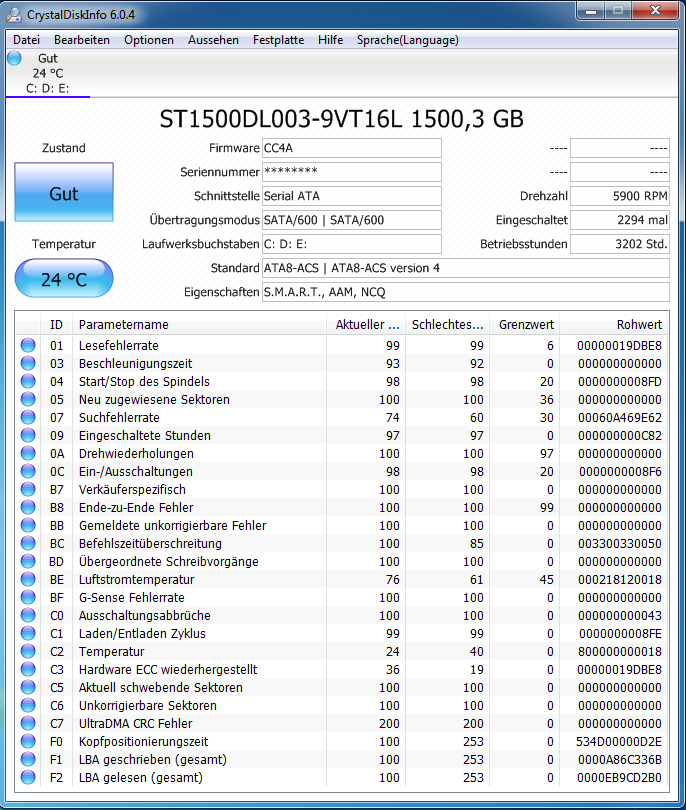Close the CrystalDiskInfo window
Image resolution: width=686 pixels, height=810 pixels.
coord(656,10)
